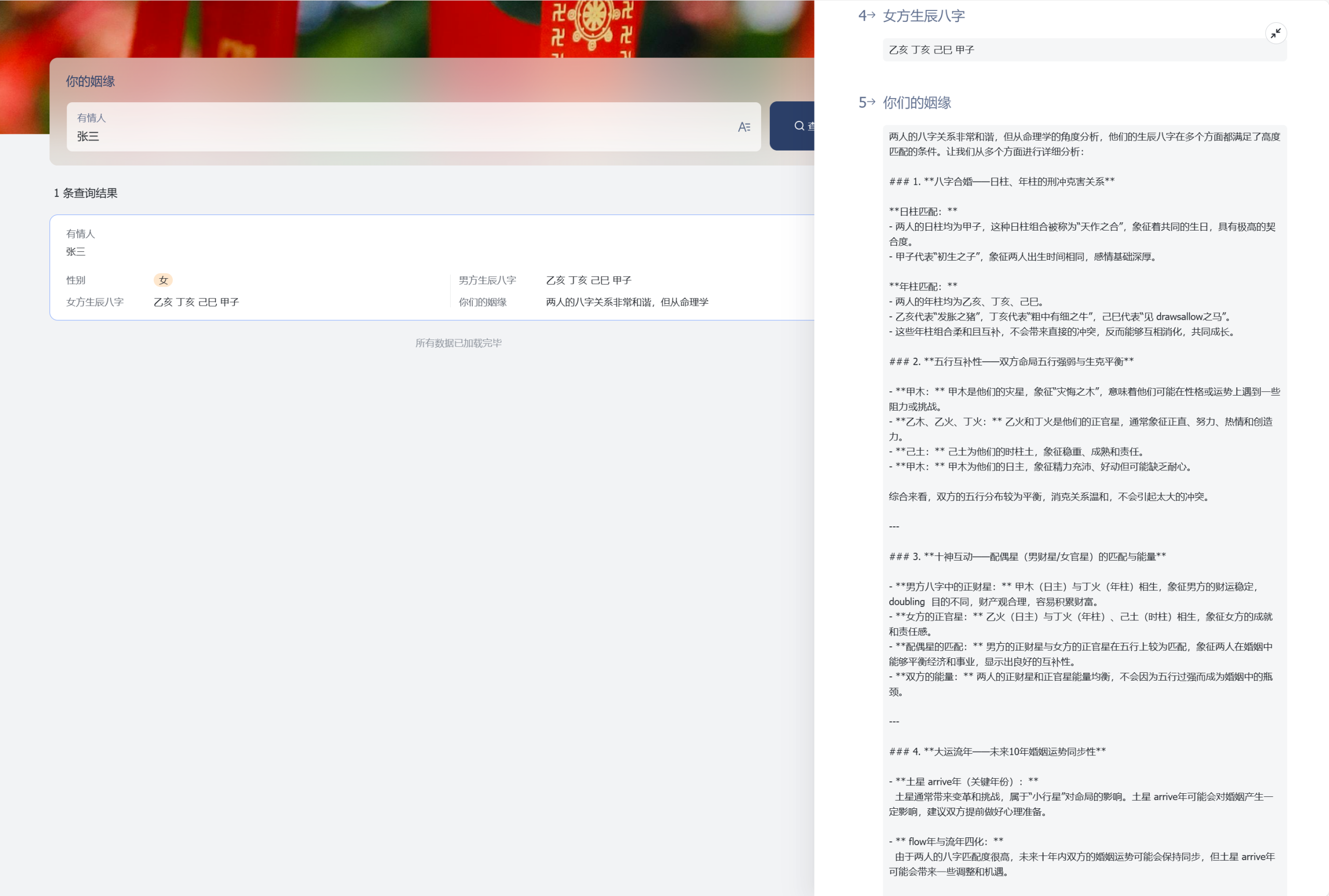Click the 男方生辰八字 value in result card

[589, 280]
